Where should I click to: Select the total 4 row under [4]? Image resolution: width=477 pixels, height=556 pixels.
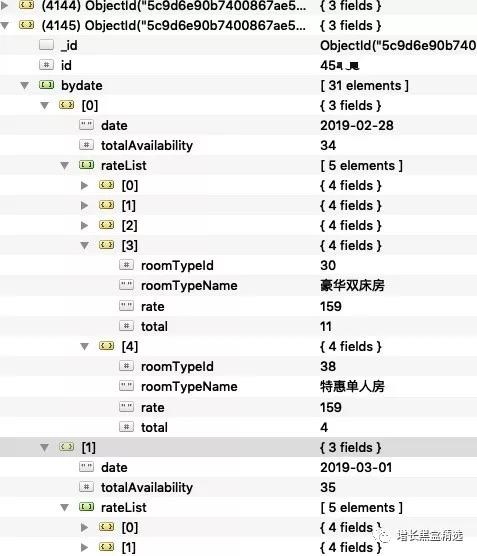coord(238,428)
